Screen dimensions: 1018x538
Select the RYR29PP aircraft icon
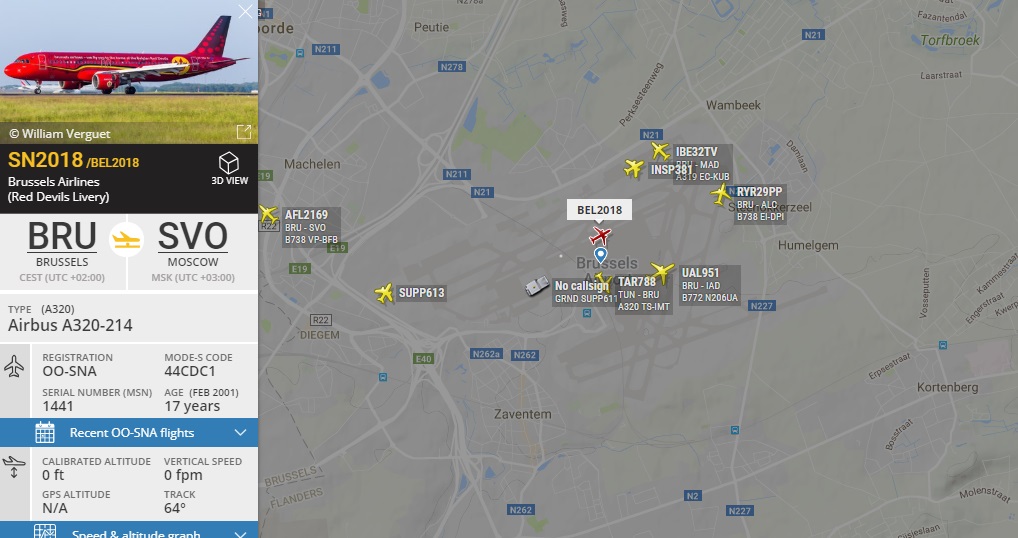pyautogui.click(x=721, y=194)
